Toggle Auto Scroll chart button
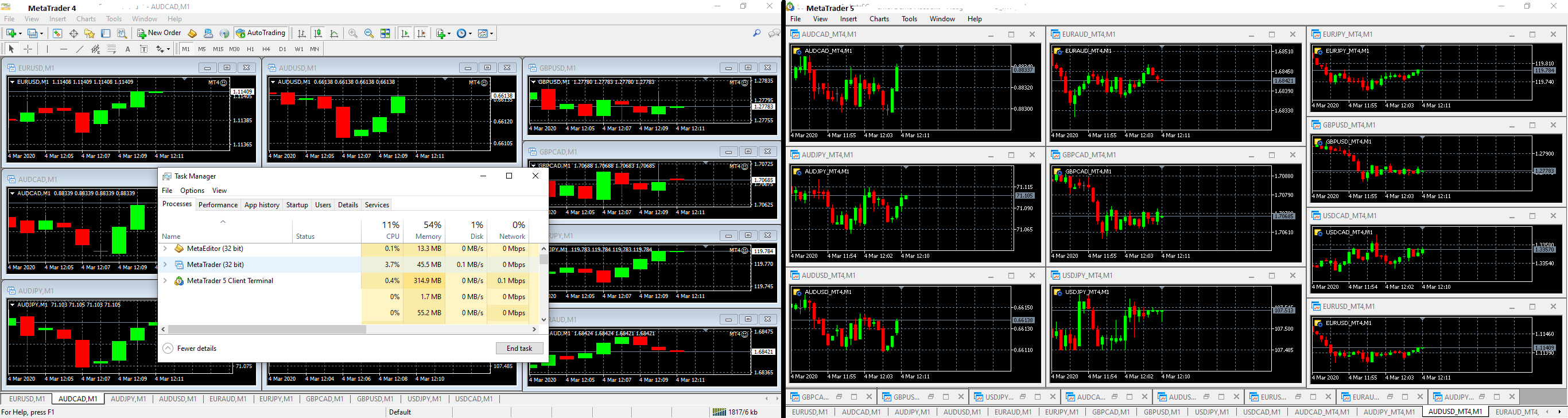 pos(405,33)
